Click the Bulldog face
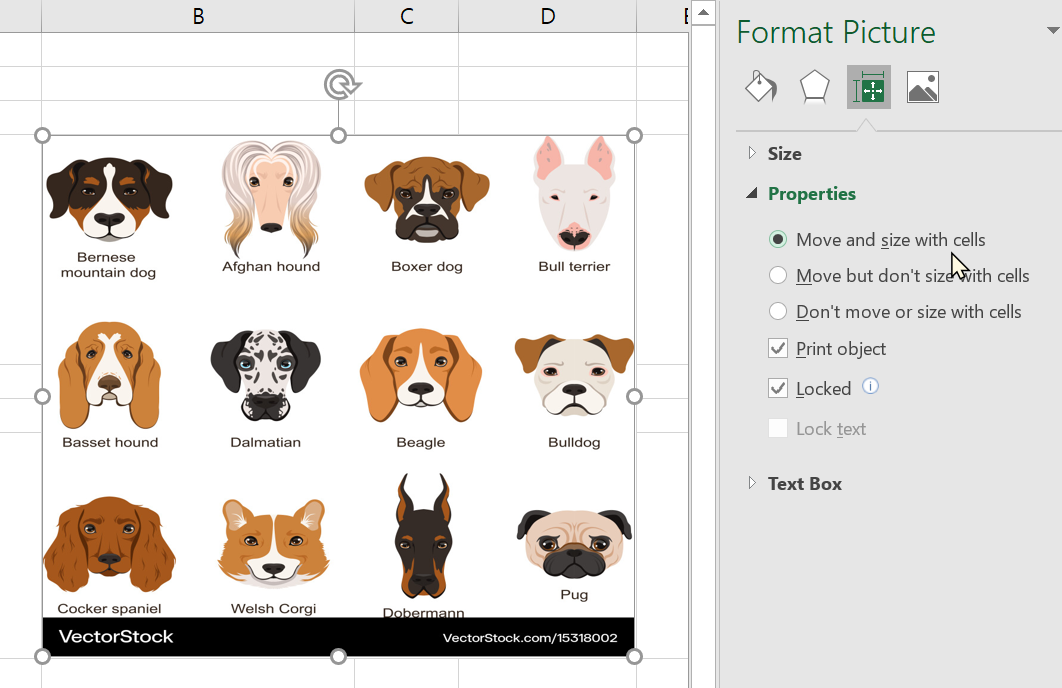Image resolution: width=1062 pixels, height=688 pixels. coord(574,374)
